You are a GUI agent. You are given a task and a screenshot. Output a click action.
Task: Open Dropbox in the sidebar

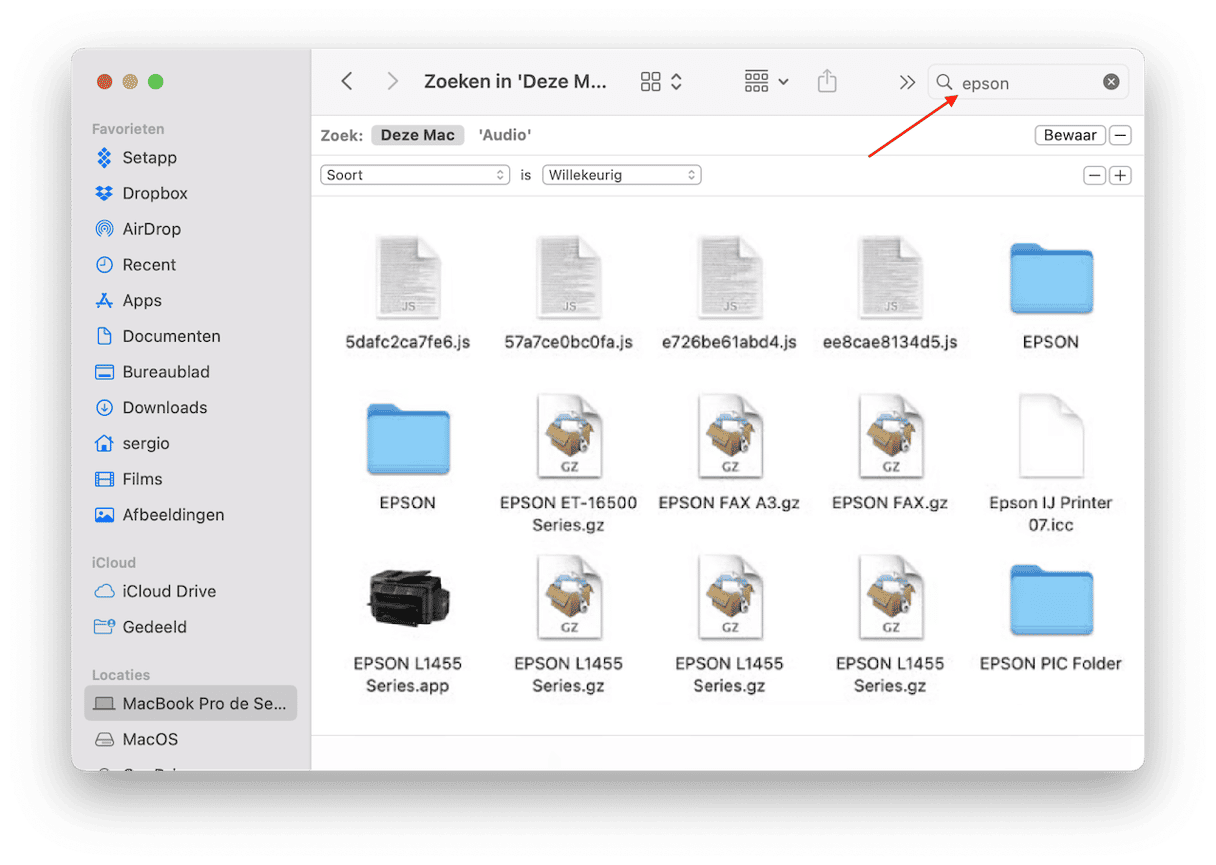click(154, 193)
